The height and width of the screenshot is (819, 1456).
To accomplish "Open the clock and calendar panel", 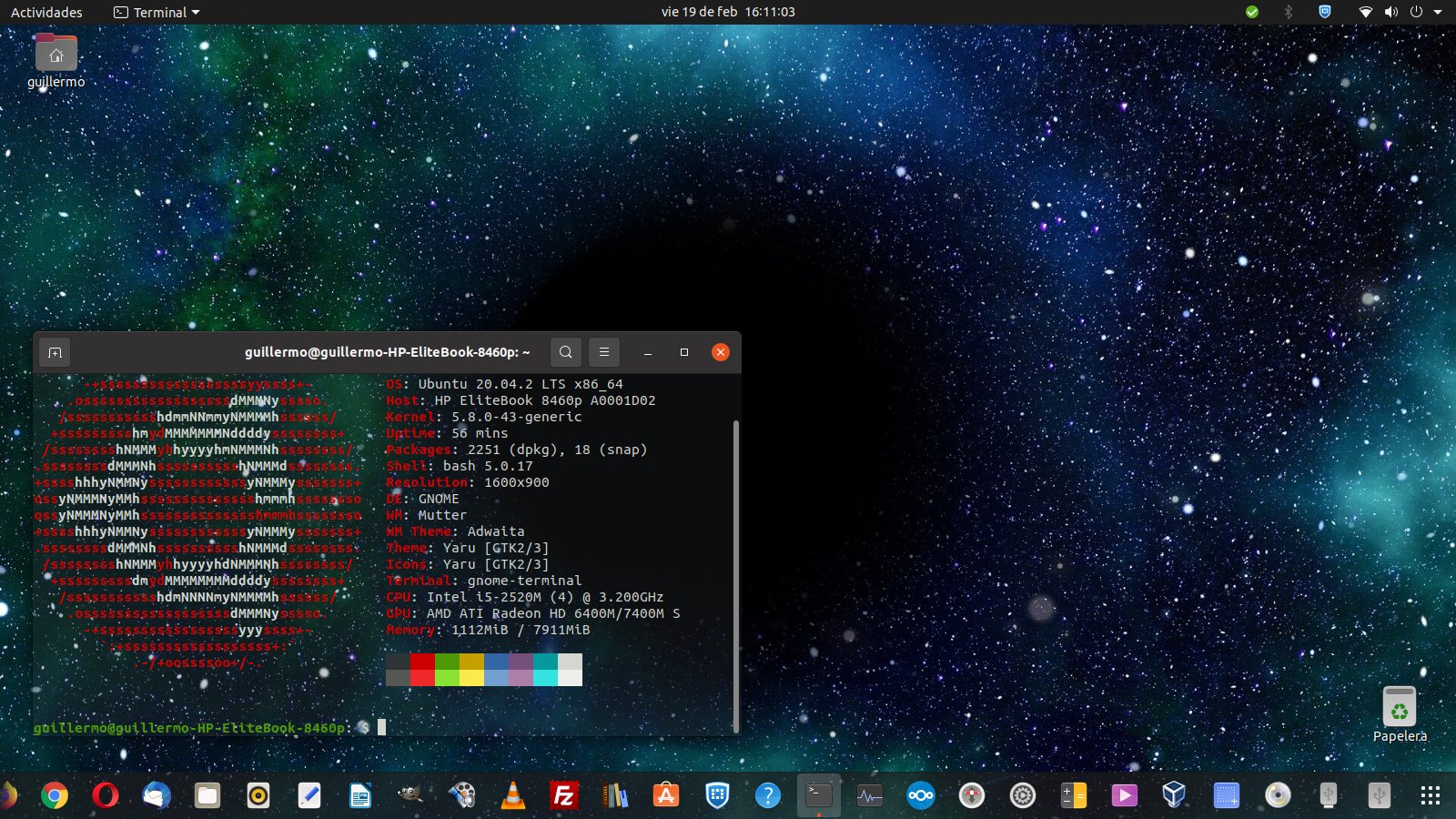I will pyautogui.click(x=727, y=12).
